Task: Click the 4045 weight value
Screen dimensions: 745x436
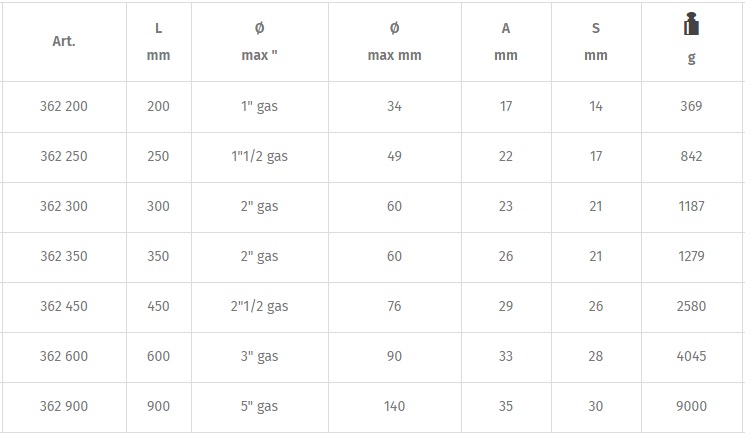Action: pyautogui.click(x=691, y=356)
